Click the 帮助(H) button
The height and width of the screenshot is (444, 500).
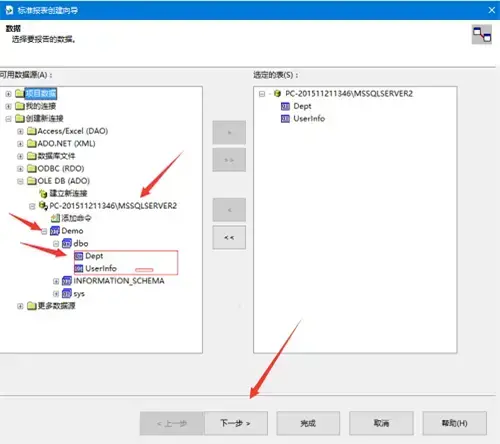pyautogui.click(x=455, y=423)
